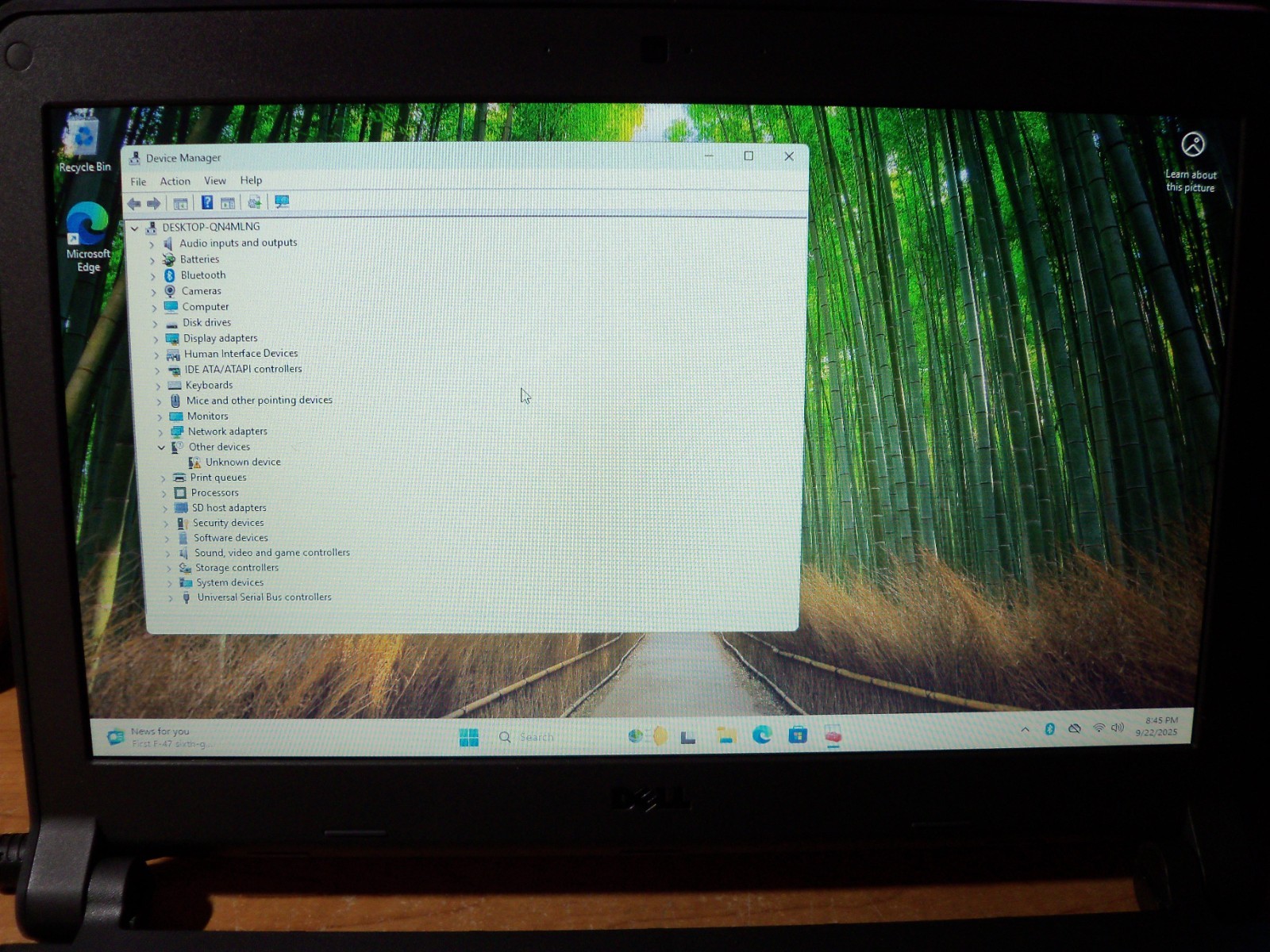Click the News for you widget

[x=161, y=738]
